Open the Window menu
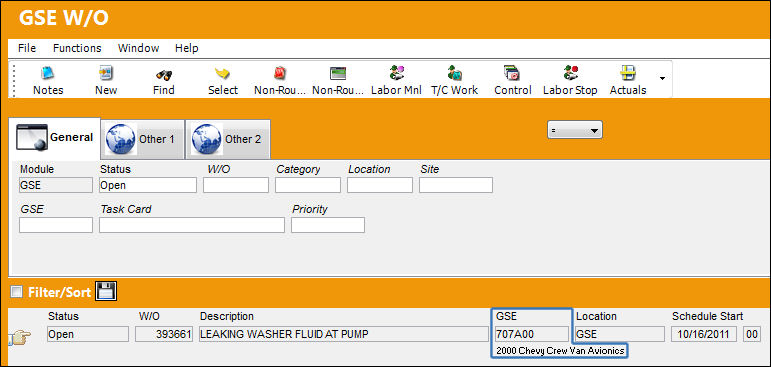The image size is (771, 367). point(139,48)
